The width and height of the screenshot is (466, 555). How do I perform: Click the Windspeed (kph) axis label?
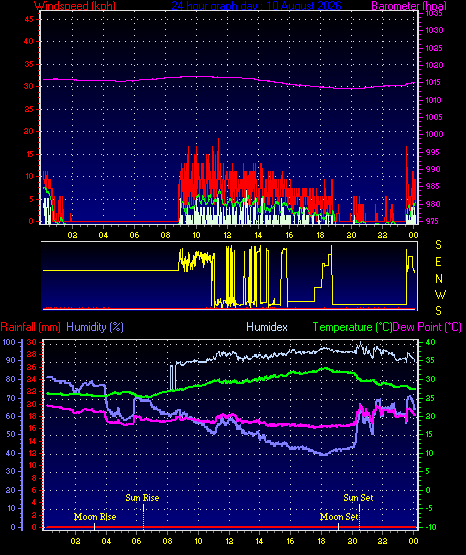75,5
